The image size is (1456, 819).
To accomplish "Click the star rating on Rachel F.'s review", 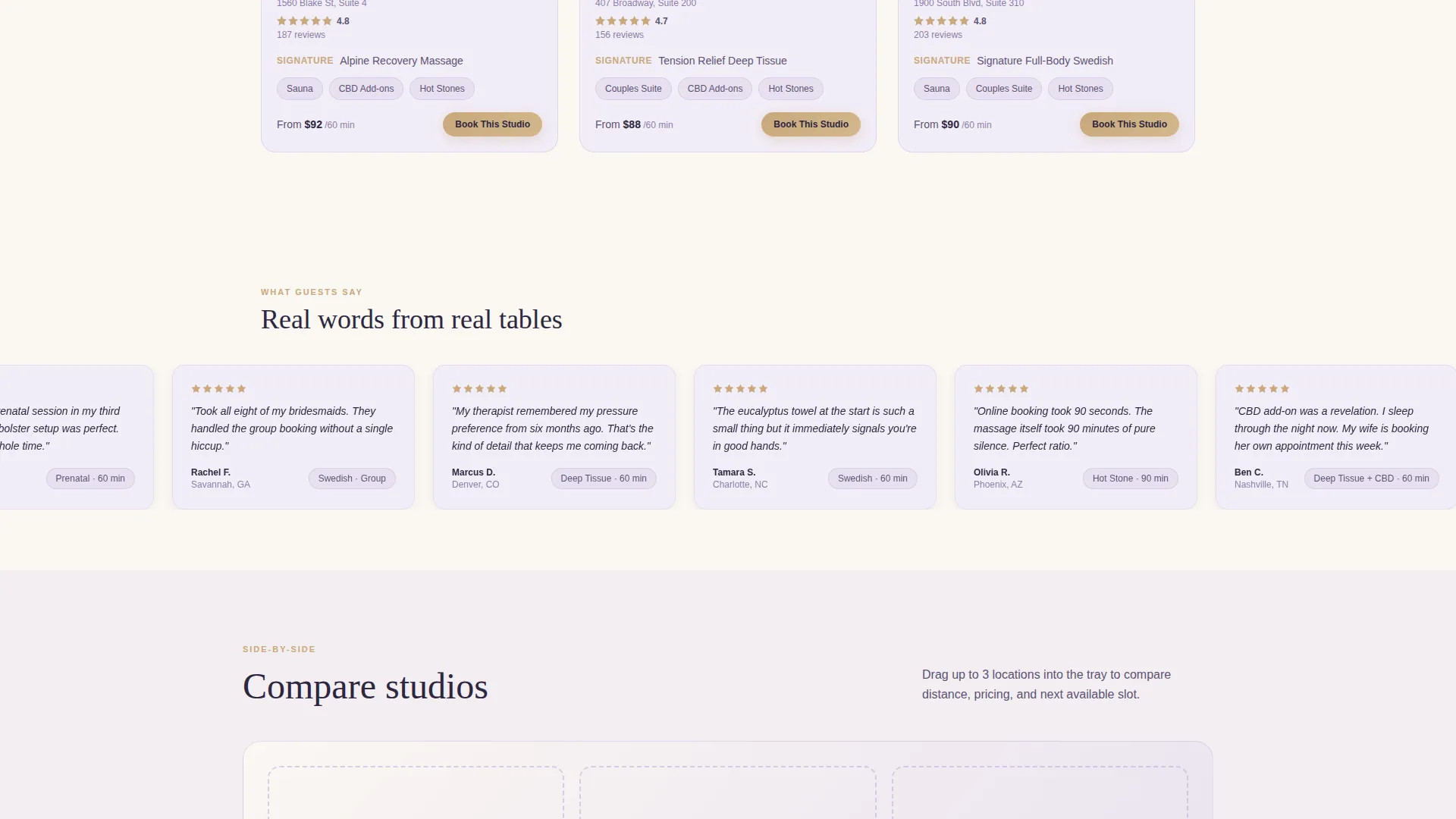I will tap(218, 389).
